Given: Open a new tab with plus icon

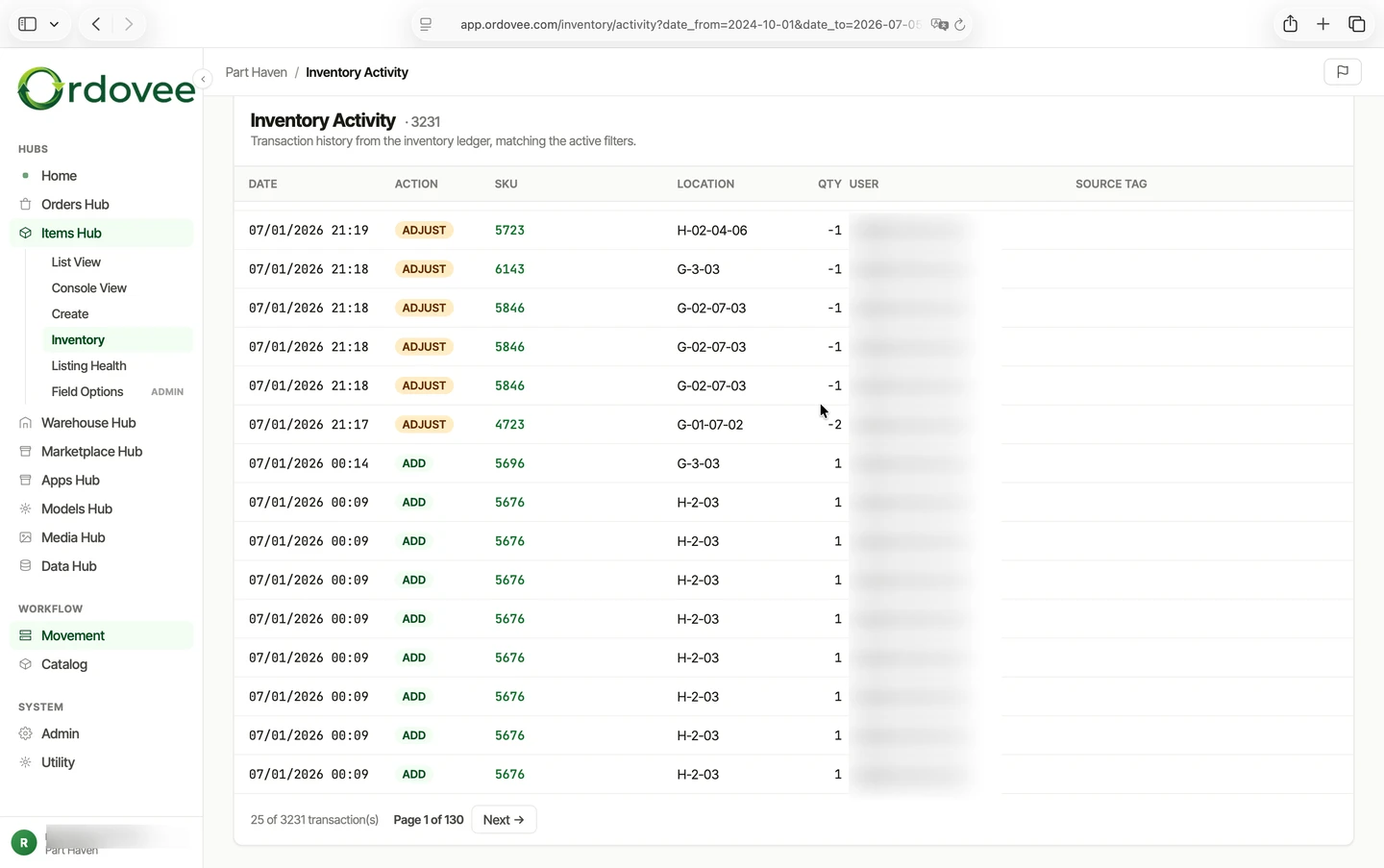Looking at the screenshot, I should tap(1322, 24).
